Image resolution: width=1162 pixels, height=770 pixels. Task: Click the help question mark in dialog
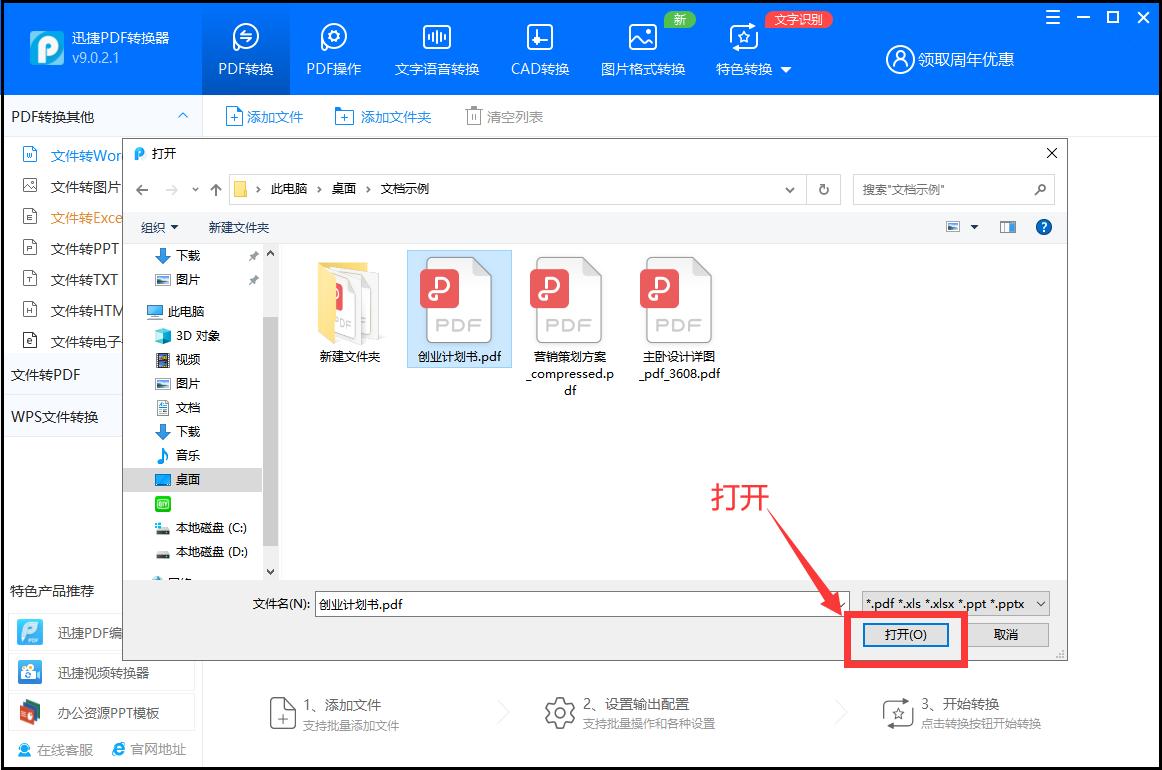tap(1043, 227)
